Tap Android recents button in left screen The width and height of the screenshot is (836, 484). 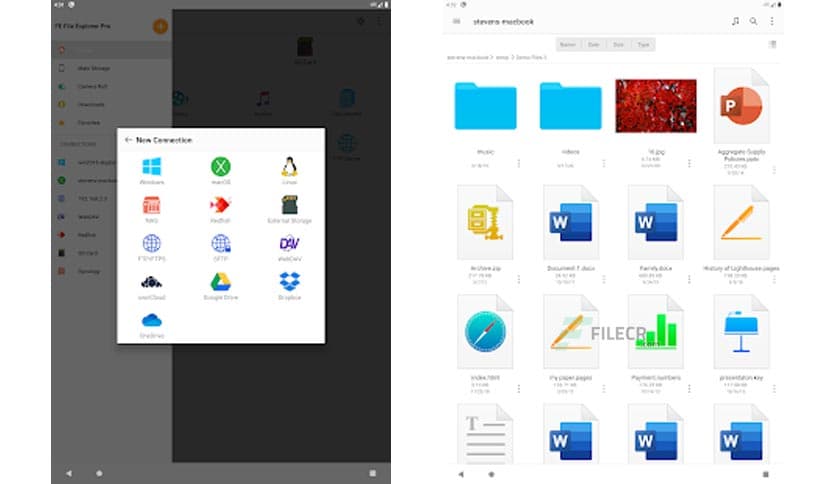tap(373, 473)
